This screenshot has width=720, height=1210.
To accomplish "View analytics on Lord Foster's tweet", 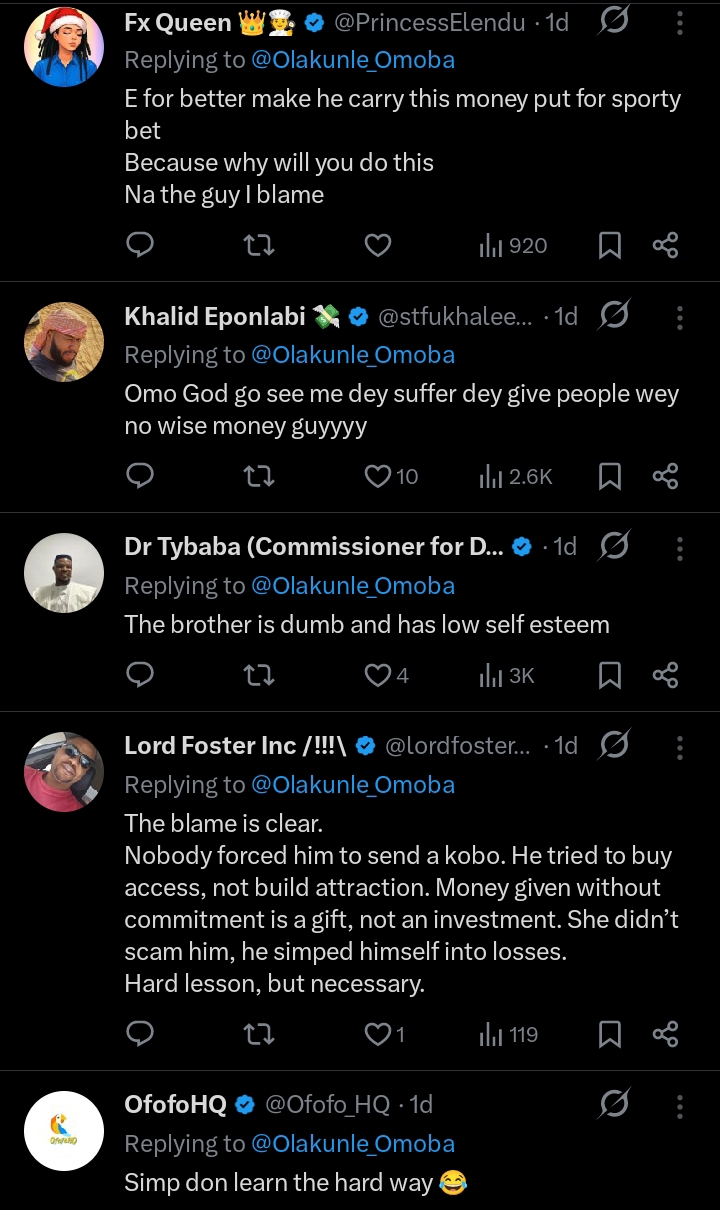I will tap(509, 1034).
